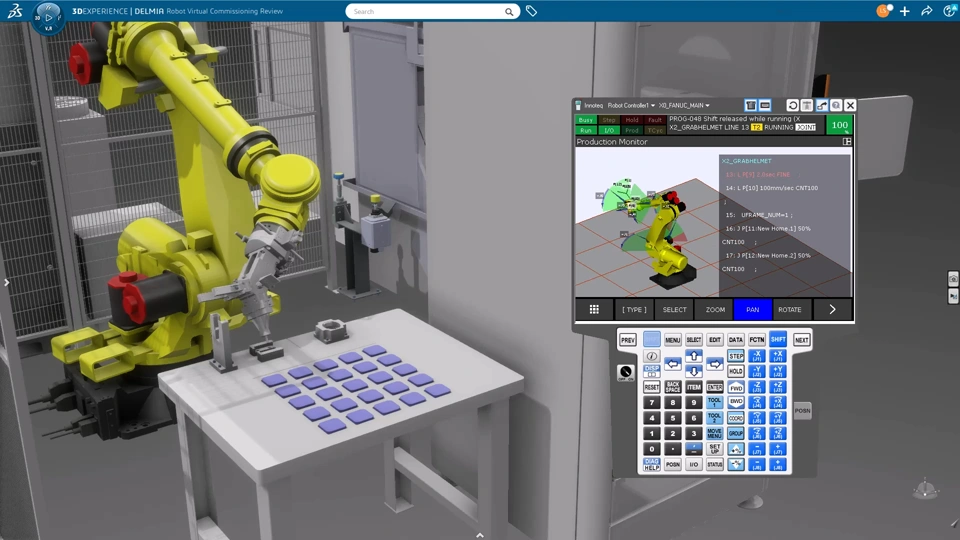The height and width of the screenshot is (540, 960).
Task: Click the RESET key on the keypad
Action: click(x=651, y=387)
